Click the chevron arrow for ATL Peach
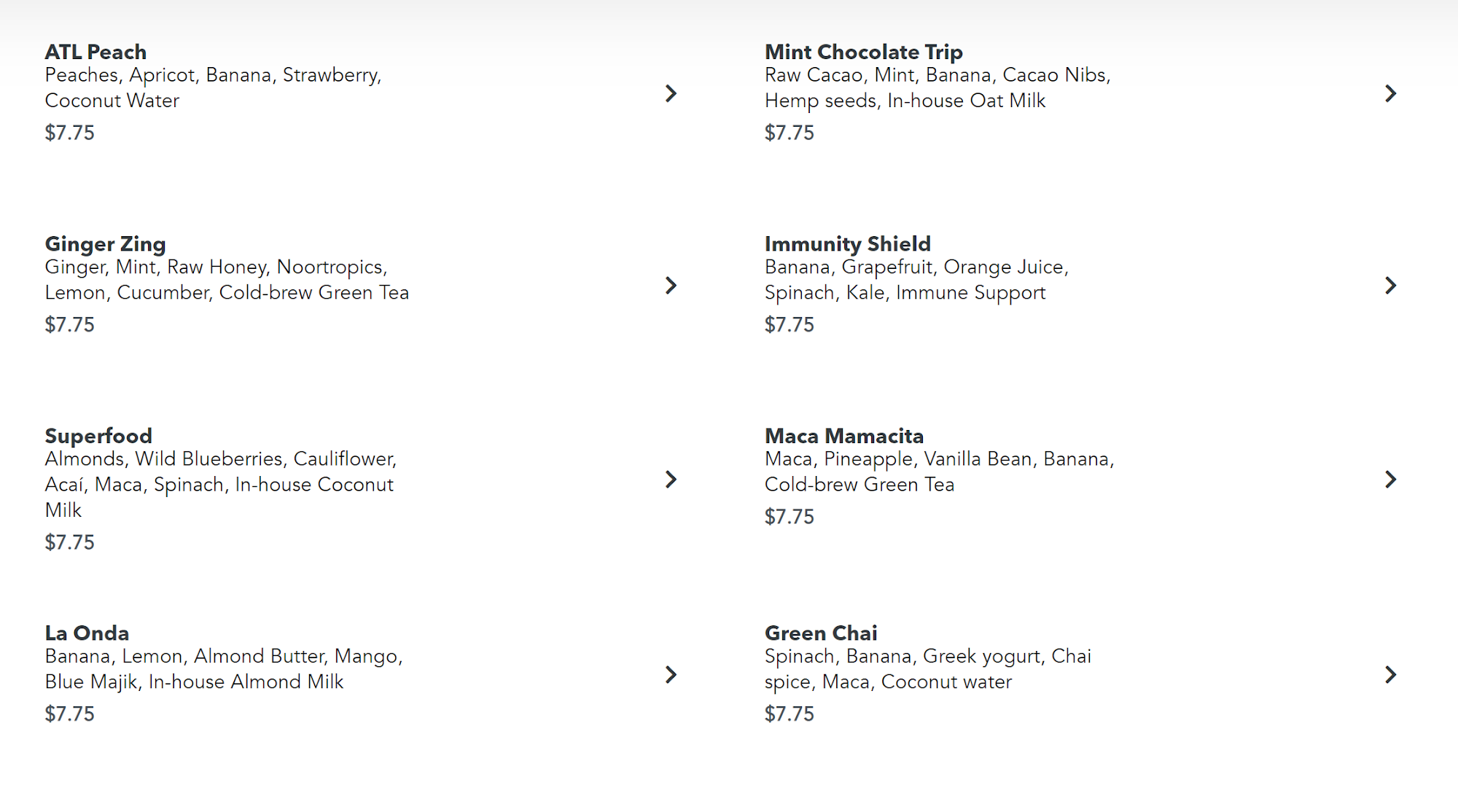1458x812 pixels. tap(671, 93)
